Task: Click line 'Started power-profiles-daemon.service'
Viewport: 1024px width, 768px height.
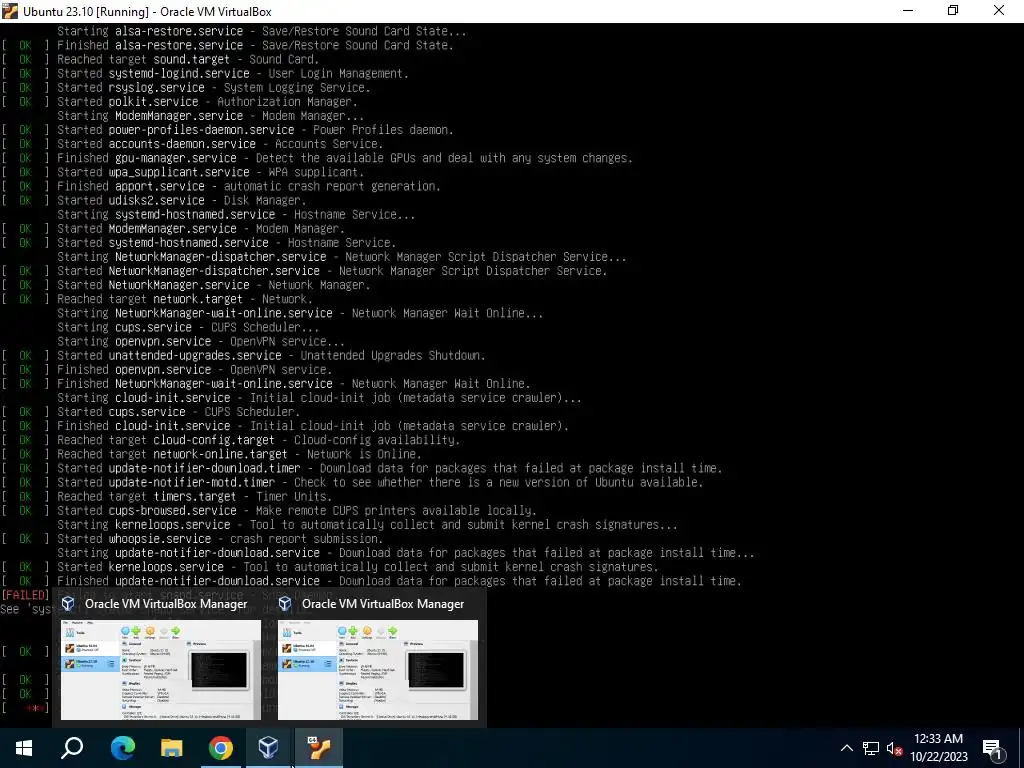Action: pyautogui.click(x=255, y=130)
